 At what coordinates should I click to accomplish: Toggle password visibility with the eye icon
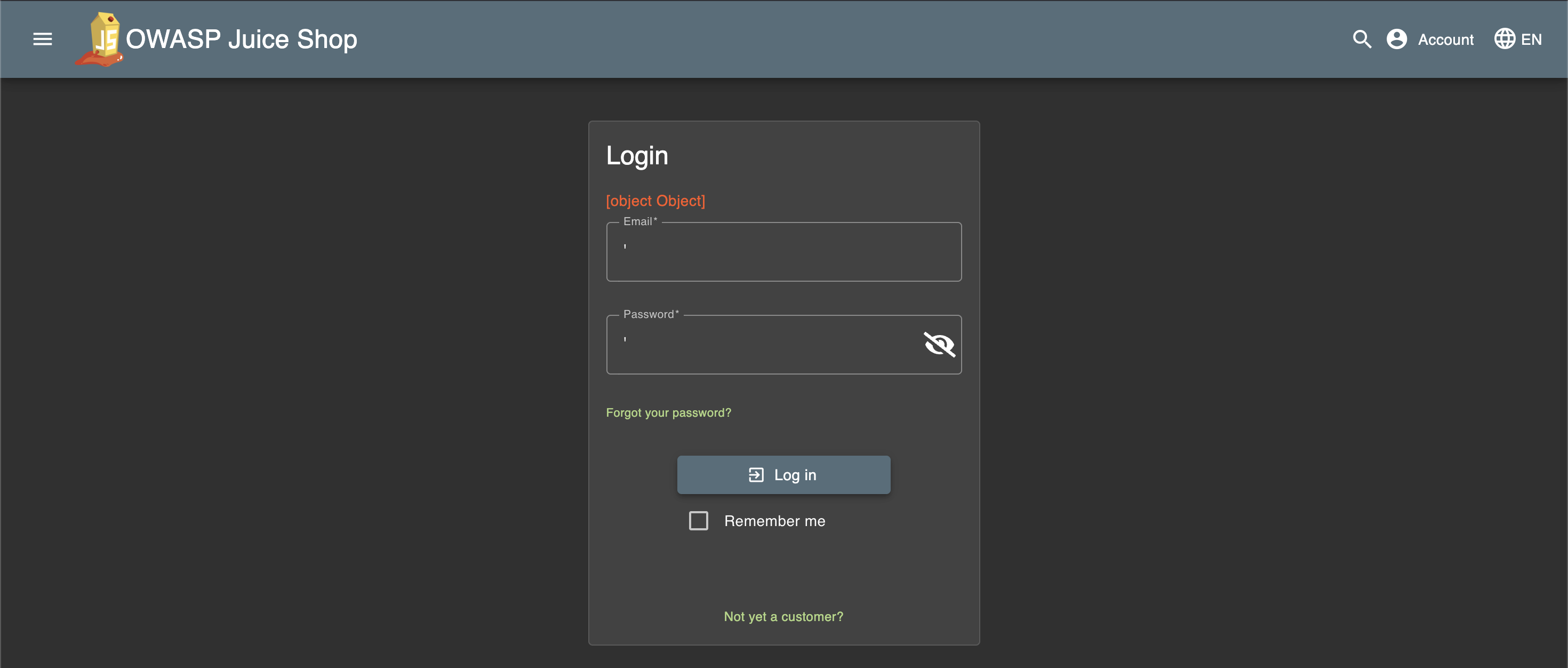coord(939,345)
